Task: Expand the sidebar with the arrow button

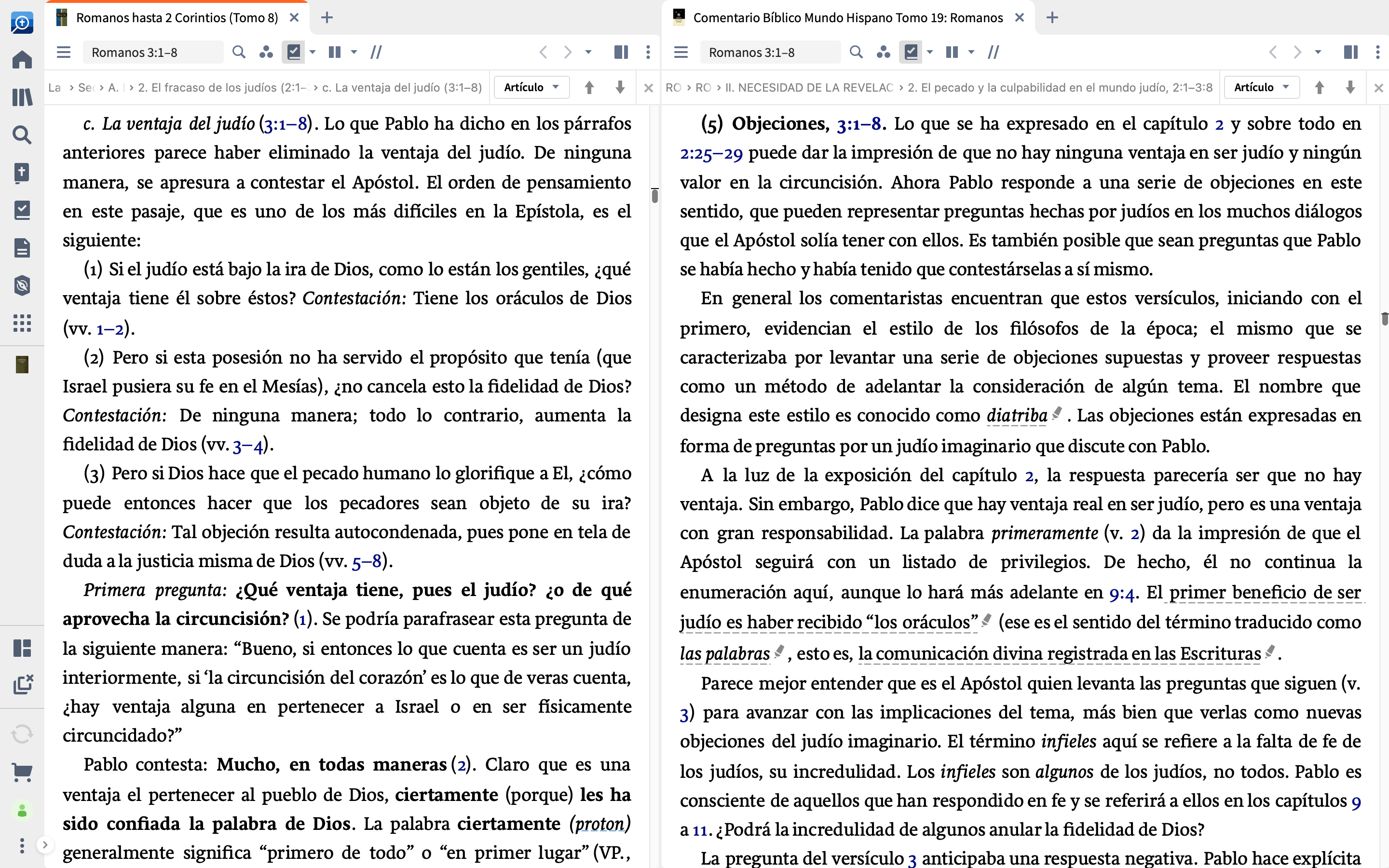Action: coord(45,845)
